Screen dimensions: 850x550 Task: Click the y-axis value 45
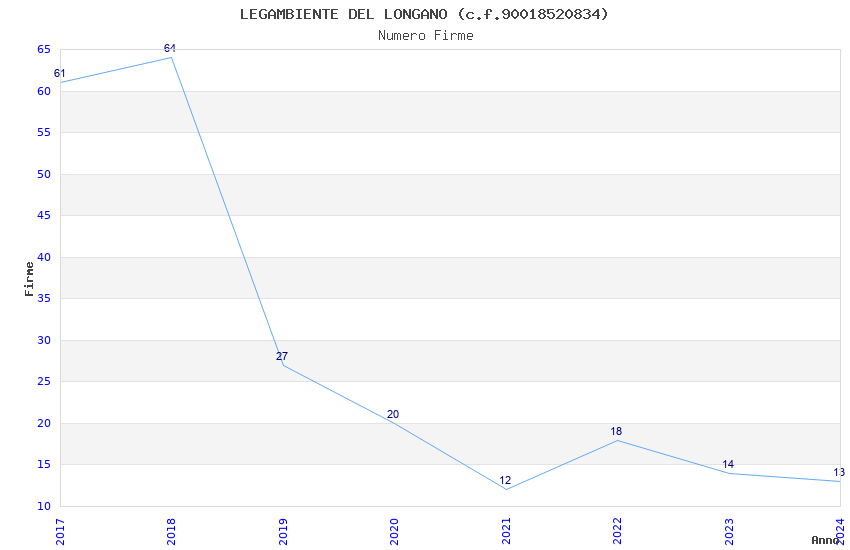pos(44,216)
